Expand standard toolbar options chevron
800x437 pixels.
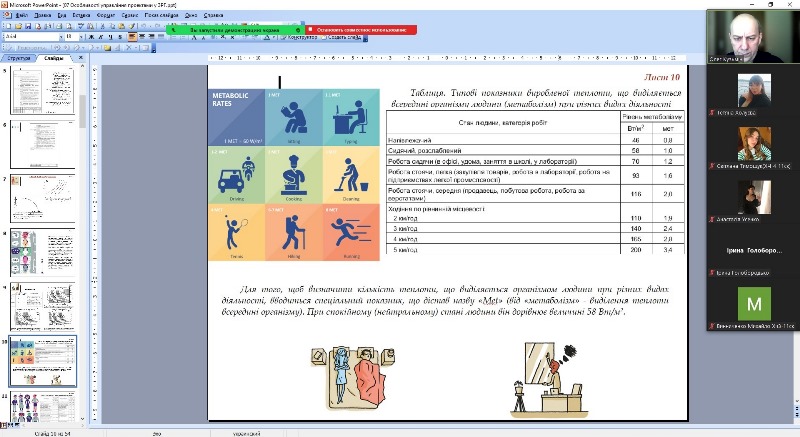point(303,25)
